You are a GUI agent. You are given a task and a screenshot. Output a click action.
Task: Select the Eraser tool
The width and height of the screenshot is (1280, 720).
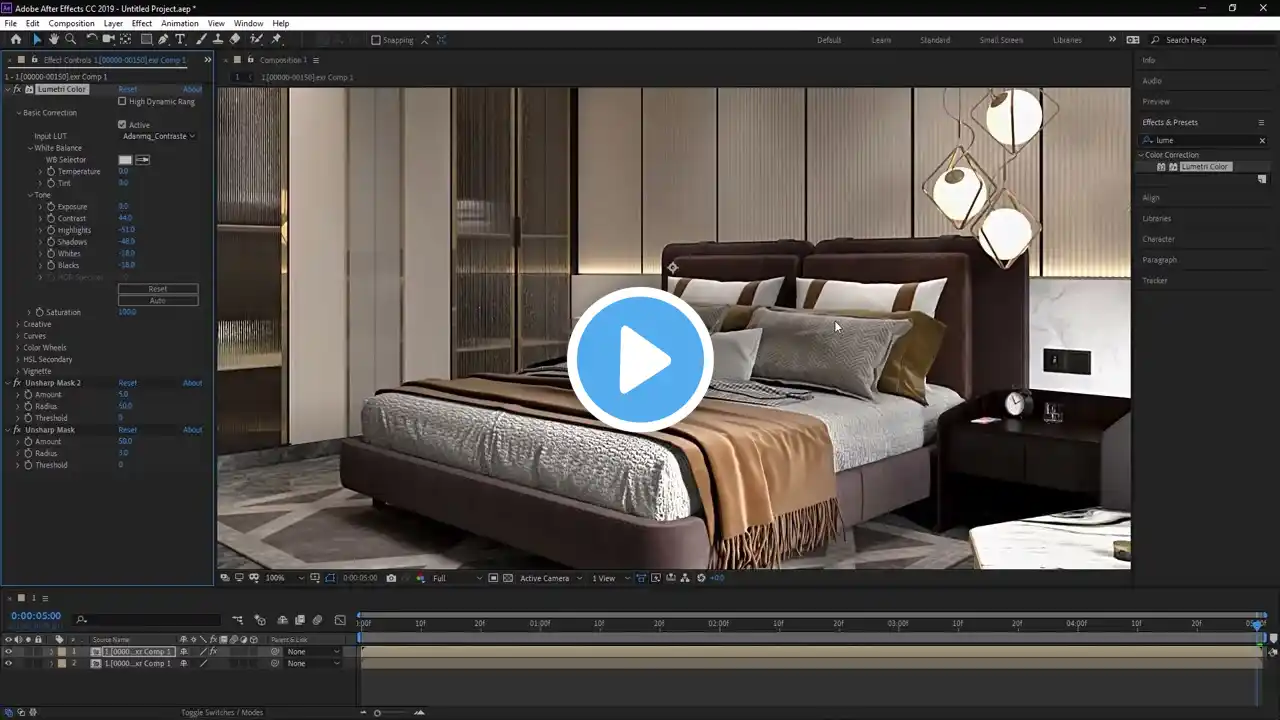point(235,40)
